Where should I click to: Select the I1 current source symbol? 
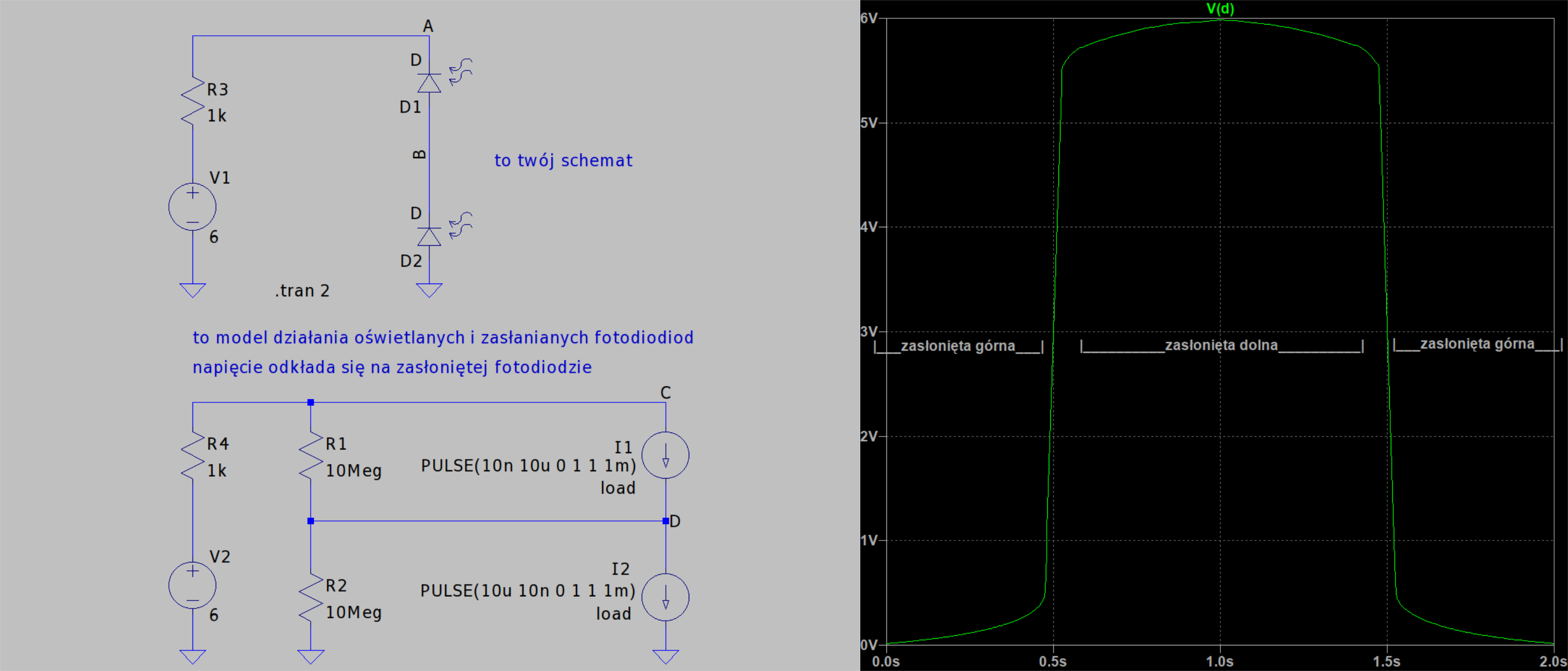coord(666,455)
